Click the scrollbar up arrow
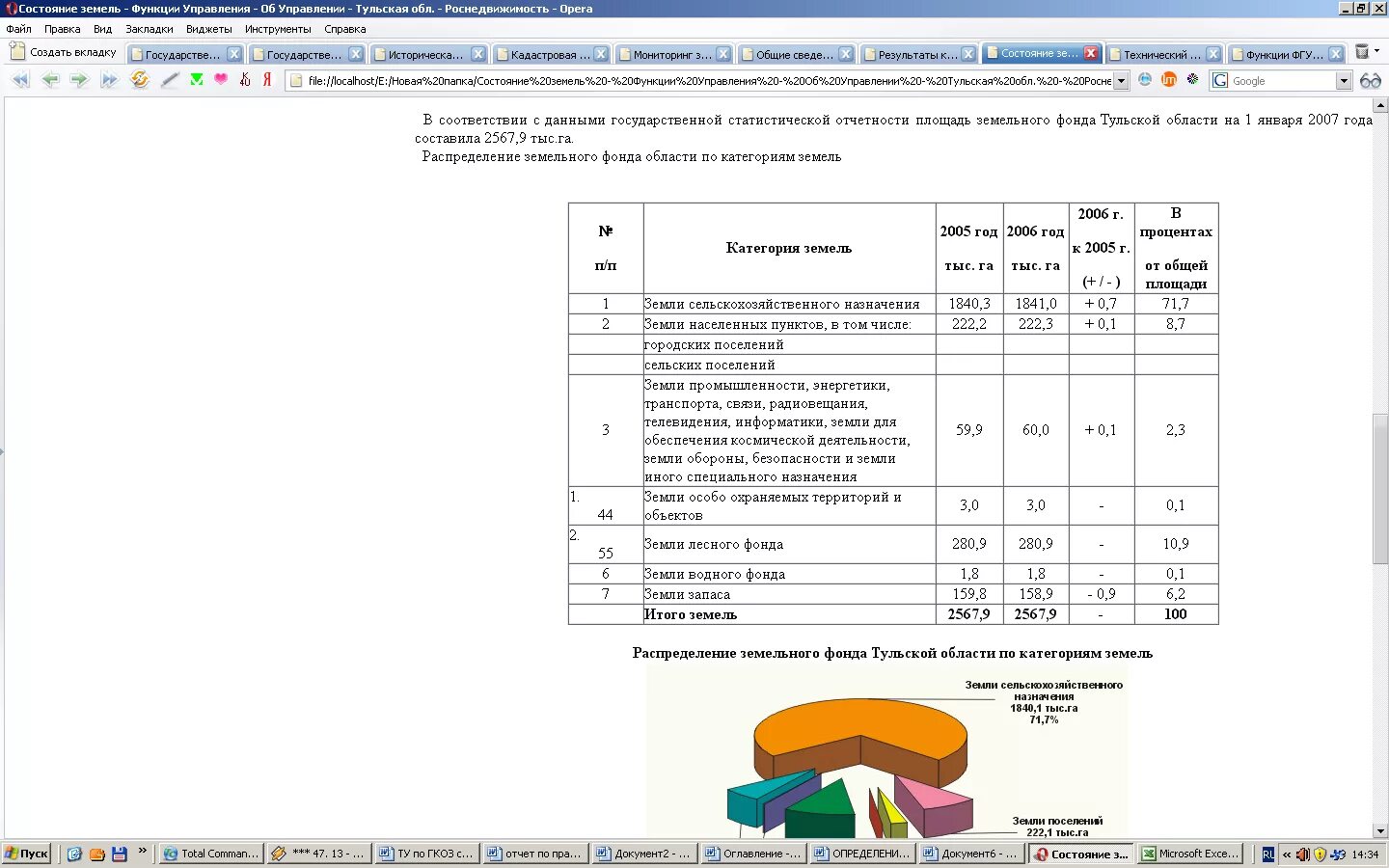Screen dimensions: 1389x868 pyautogui.click(x=1380, y=104)
